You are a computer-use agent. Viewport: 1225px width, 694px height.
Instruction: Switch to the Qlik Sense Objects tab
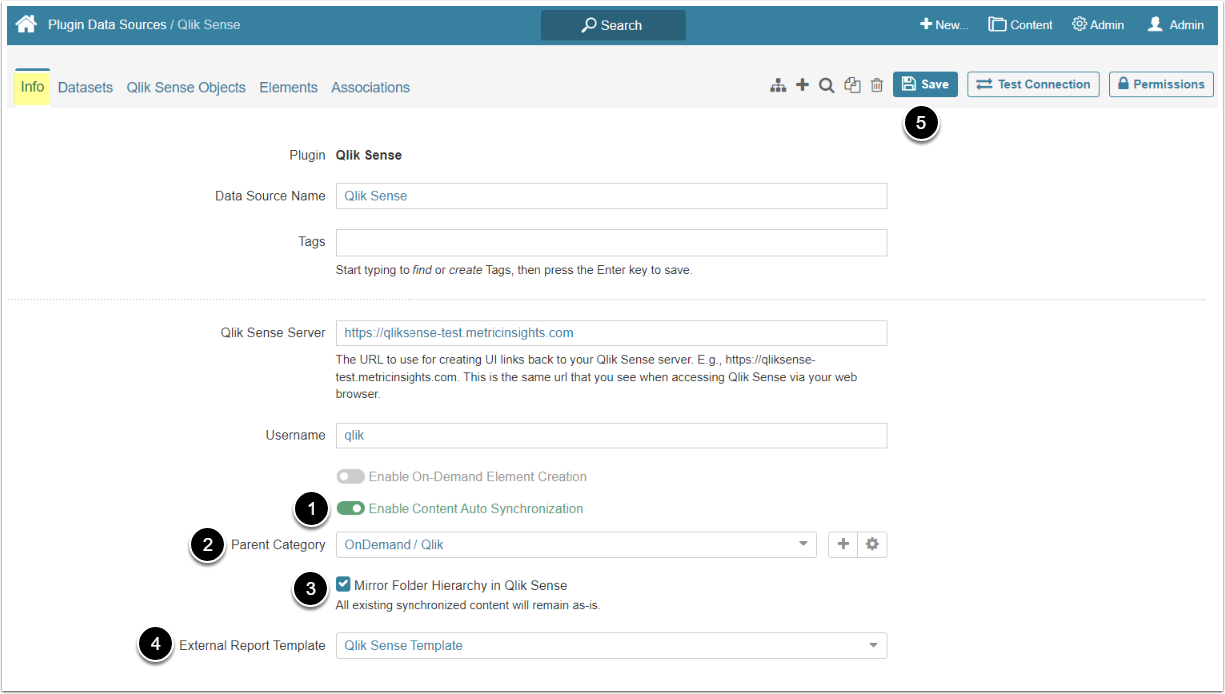point(186,87)
